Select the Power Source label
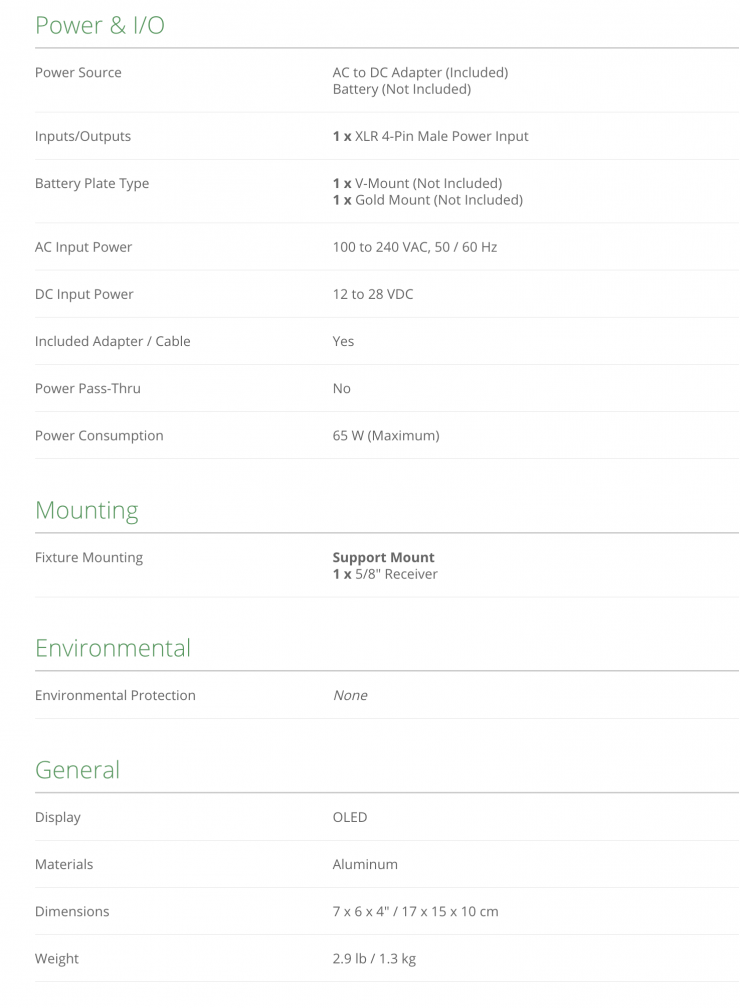Screen dimensions: 740x1008 (x=78, y=73)
